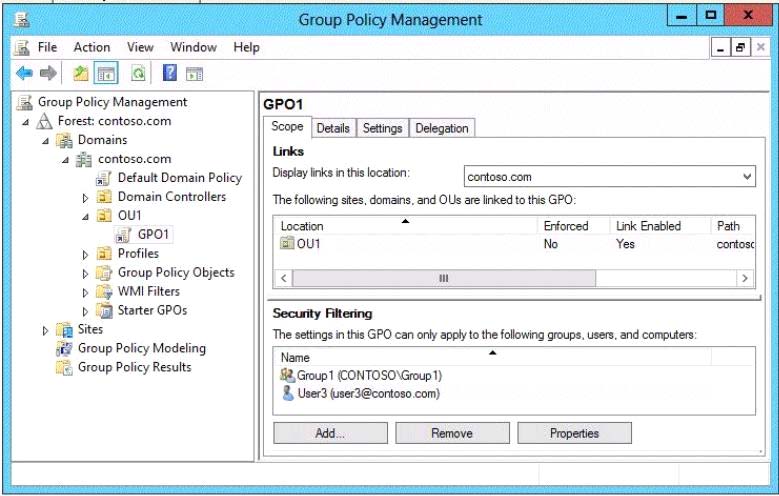Click the Refresh toolbar icon

pyautogui.click(x=138, y=73)
